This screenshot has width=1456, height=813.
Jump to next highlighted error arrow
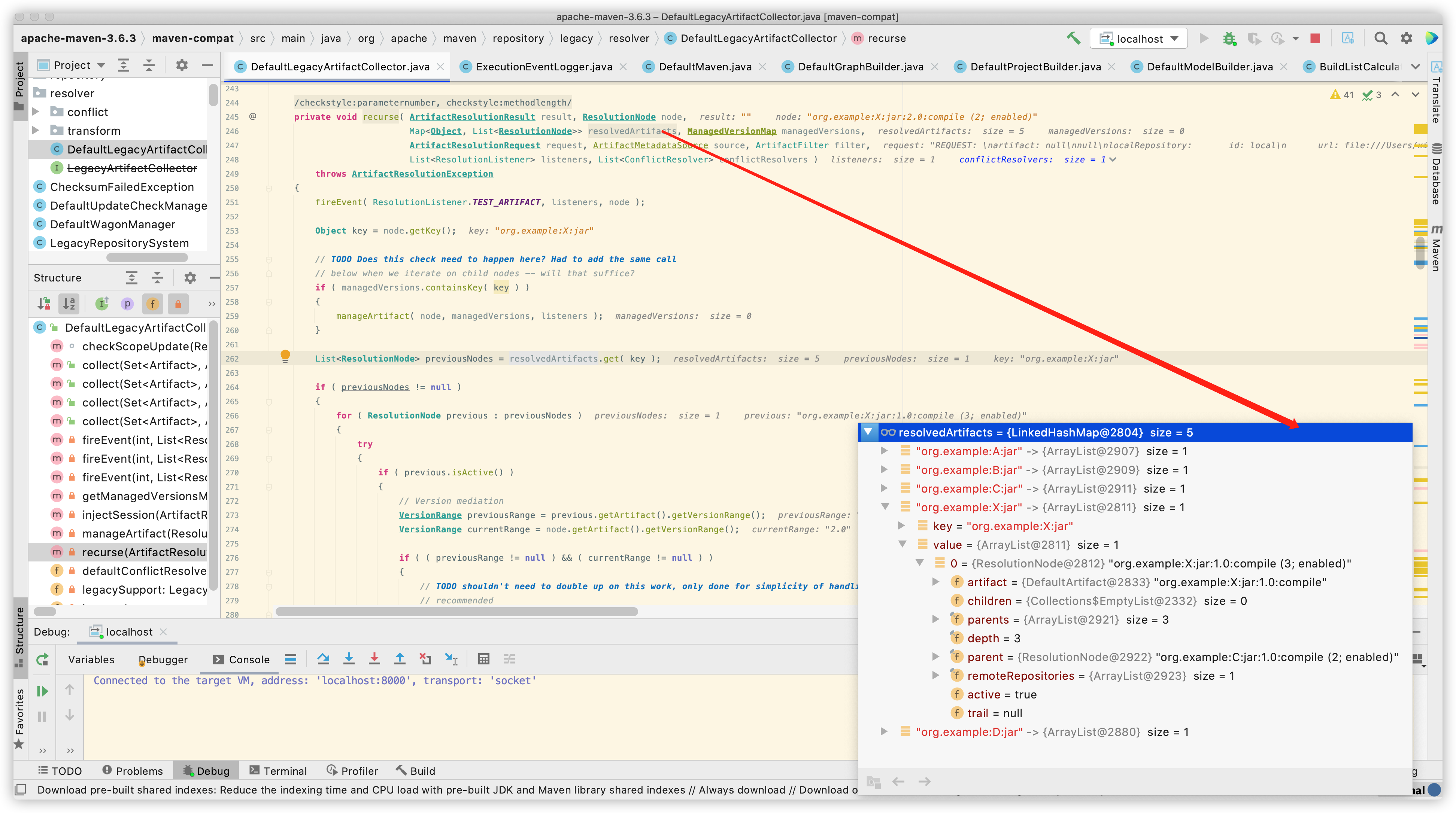click(x=1415, y=94)
